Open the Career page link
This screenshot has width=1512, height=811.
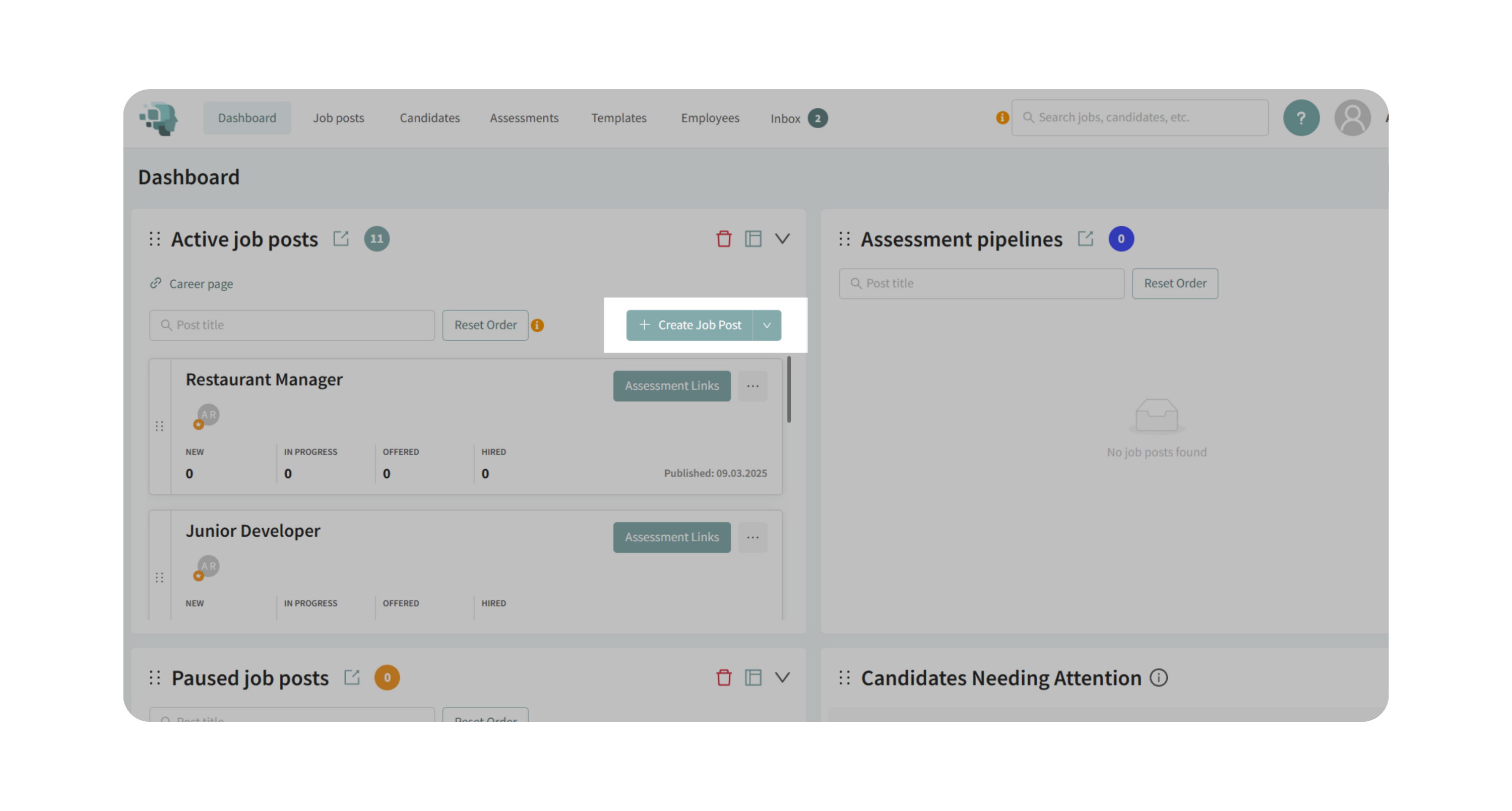coord(201,284)
